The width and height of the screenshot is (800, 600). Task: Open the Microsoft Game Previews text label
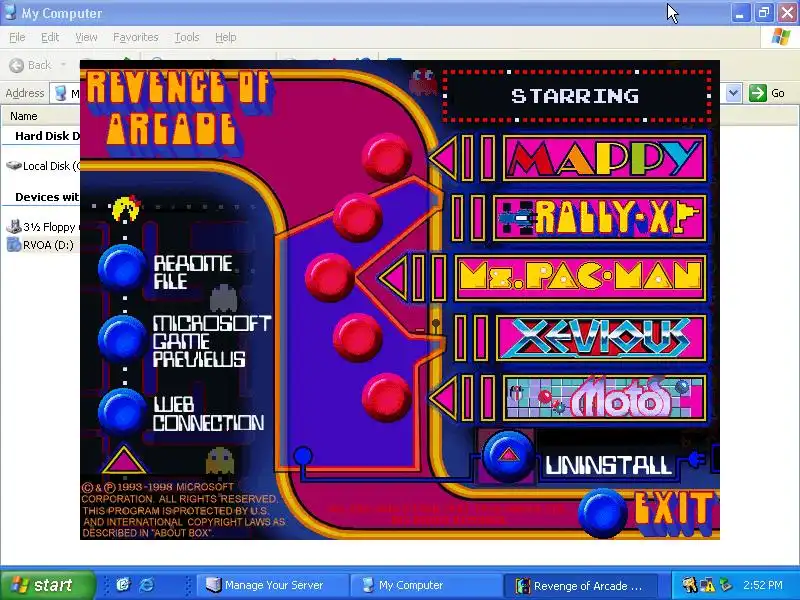click(x=211, y=341)
